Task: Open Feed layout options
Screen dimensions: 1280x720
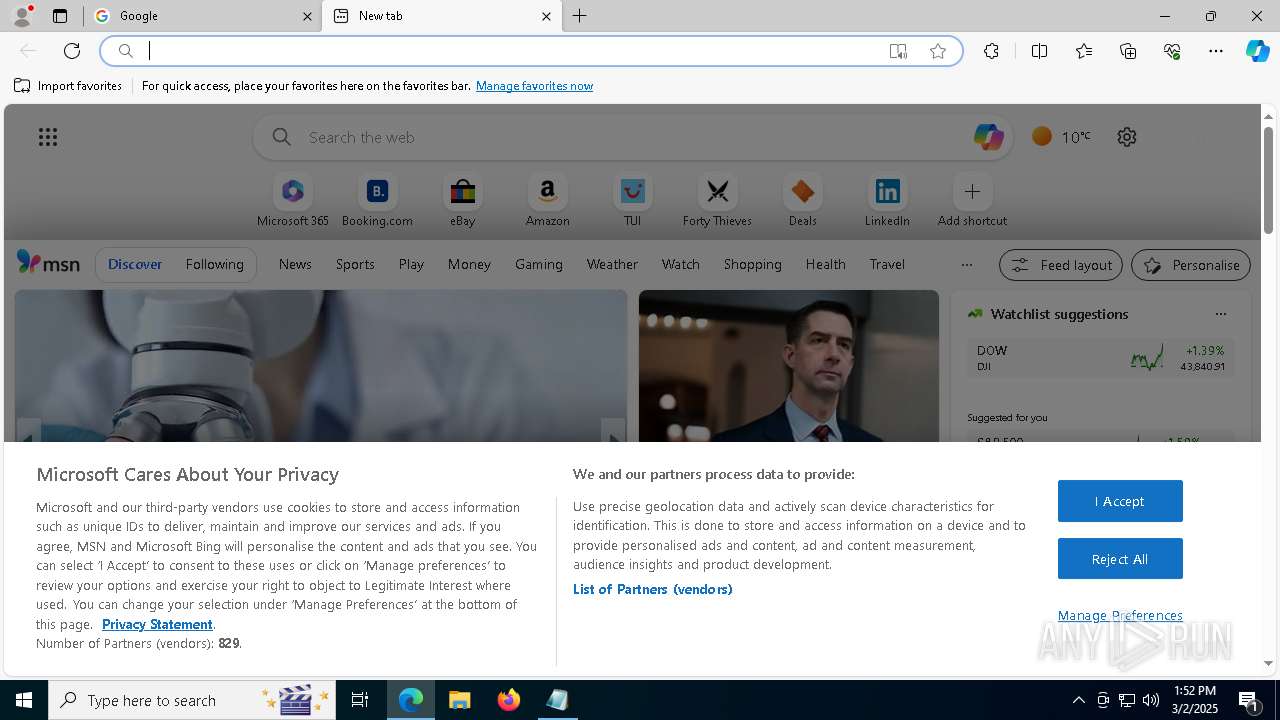Action: (x=1061, y=265)
